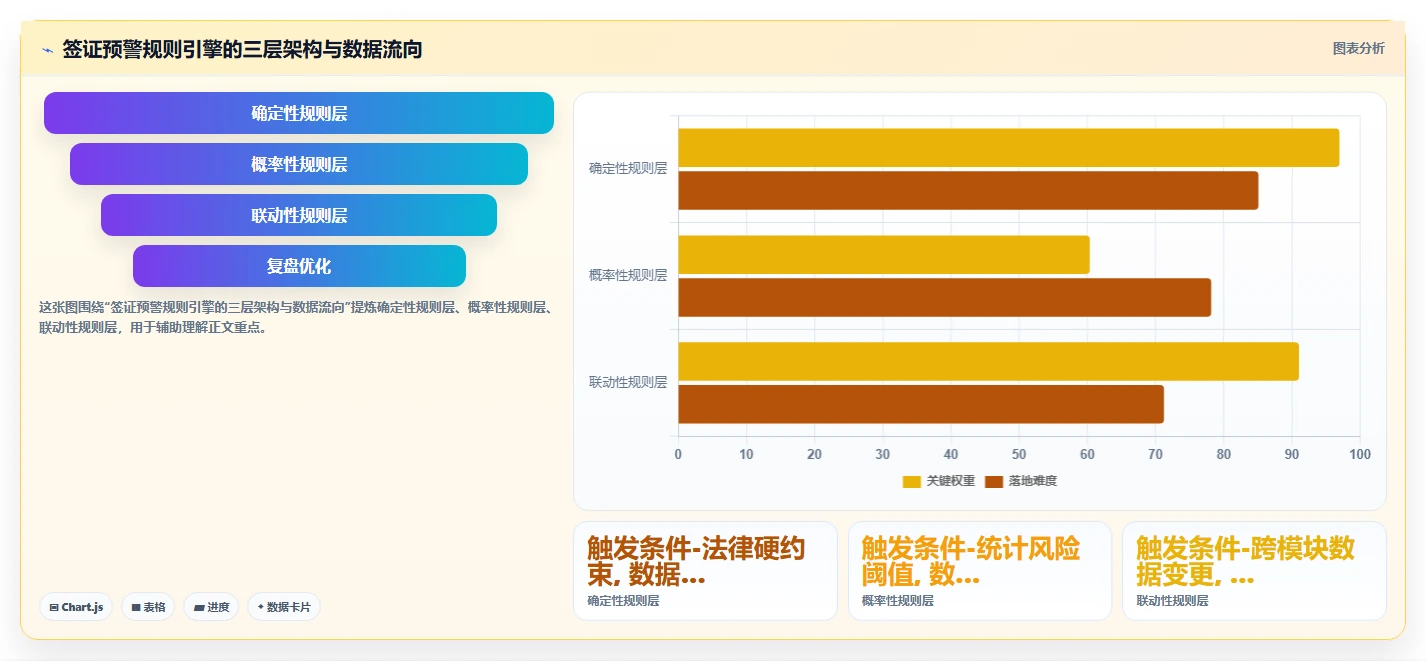
Task: Click the yellow 概率性规则层 关键权重 bar
Action: pyautogui.click(x=883, y=255)
